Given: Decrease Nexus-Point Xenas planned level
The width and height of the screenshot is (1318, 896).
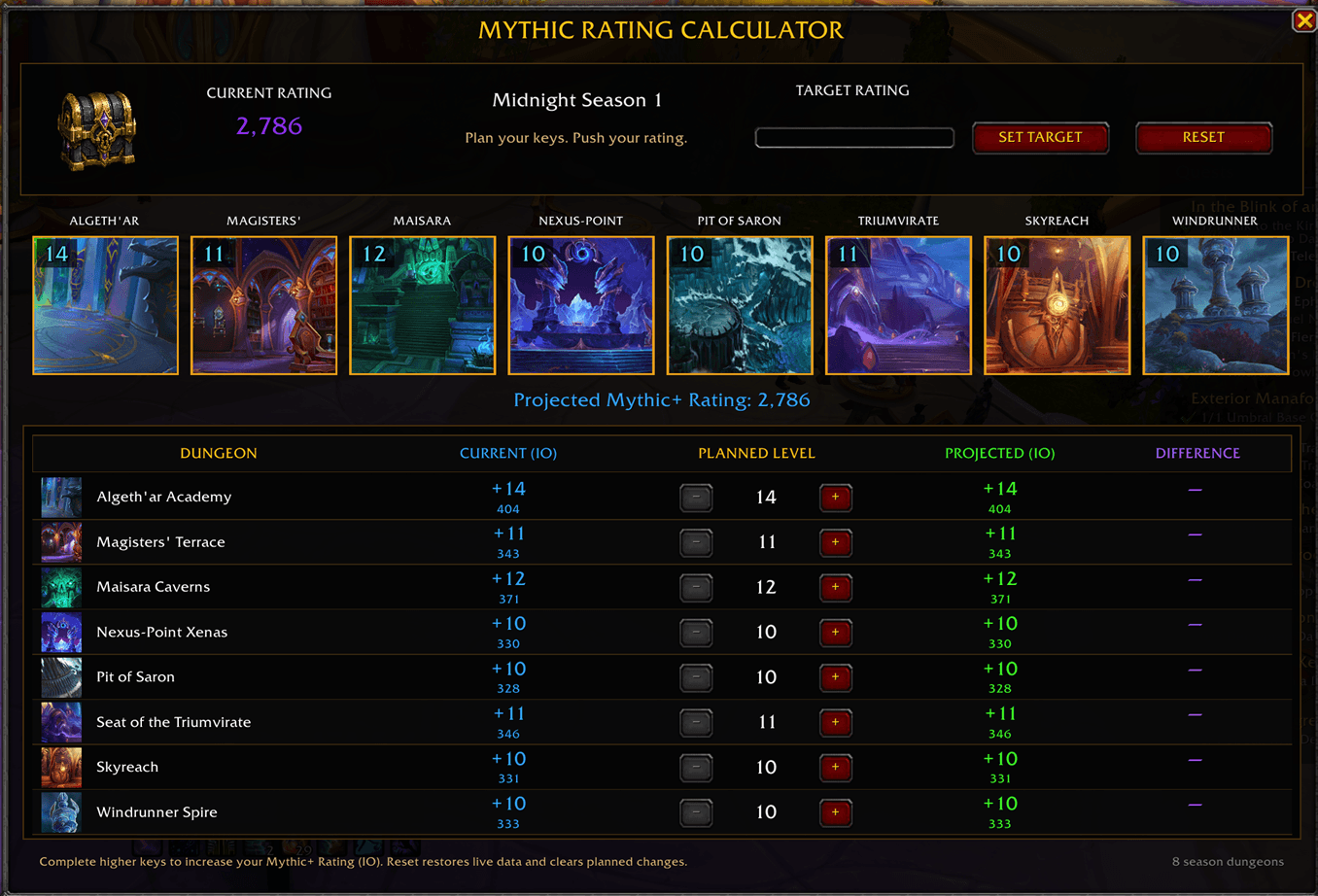Looking at the screenshot, I should point(696,633).
